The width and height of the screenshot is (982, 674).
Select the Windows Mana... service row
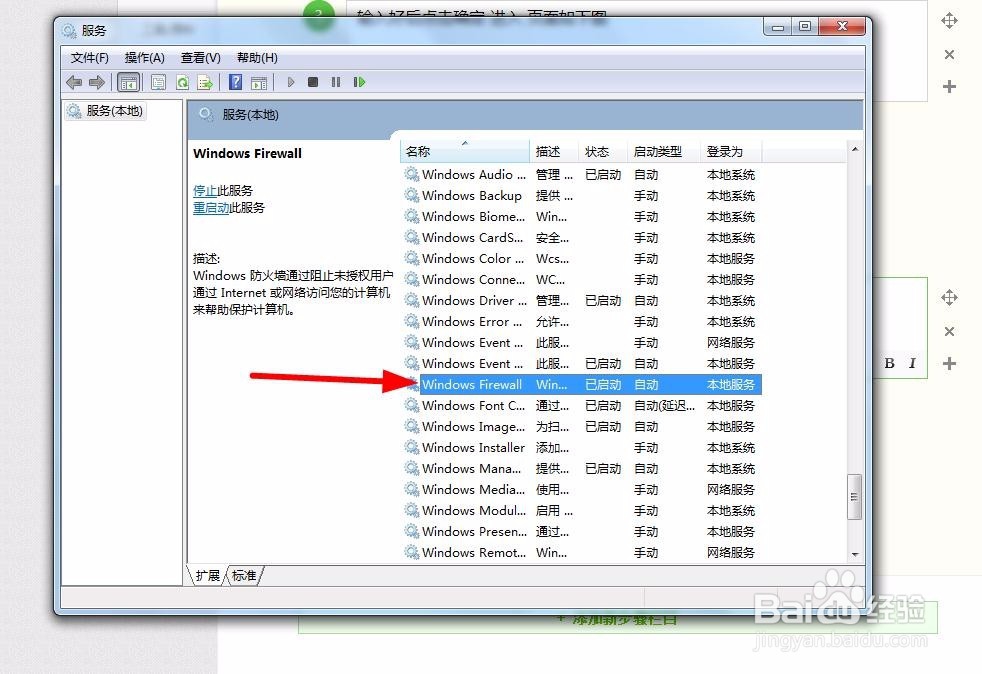pyautogui.click(x=581, y=469)
